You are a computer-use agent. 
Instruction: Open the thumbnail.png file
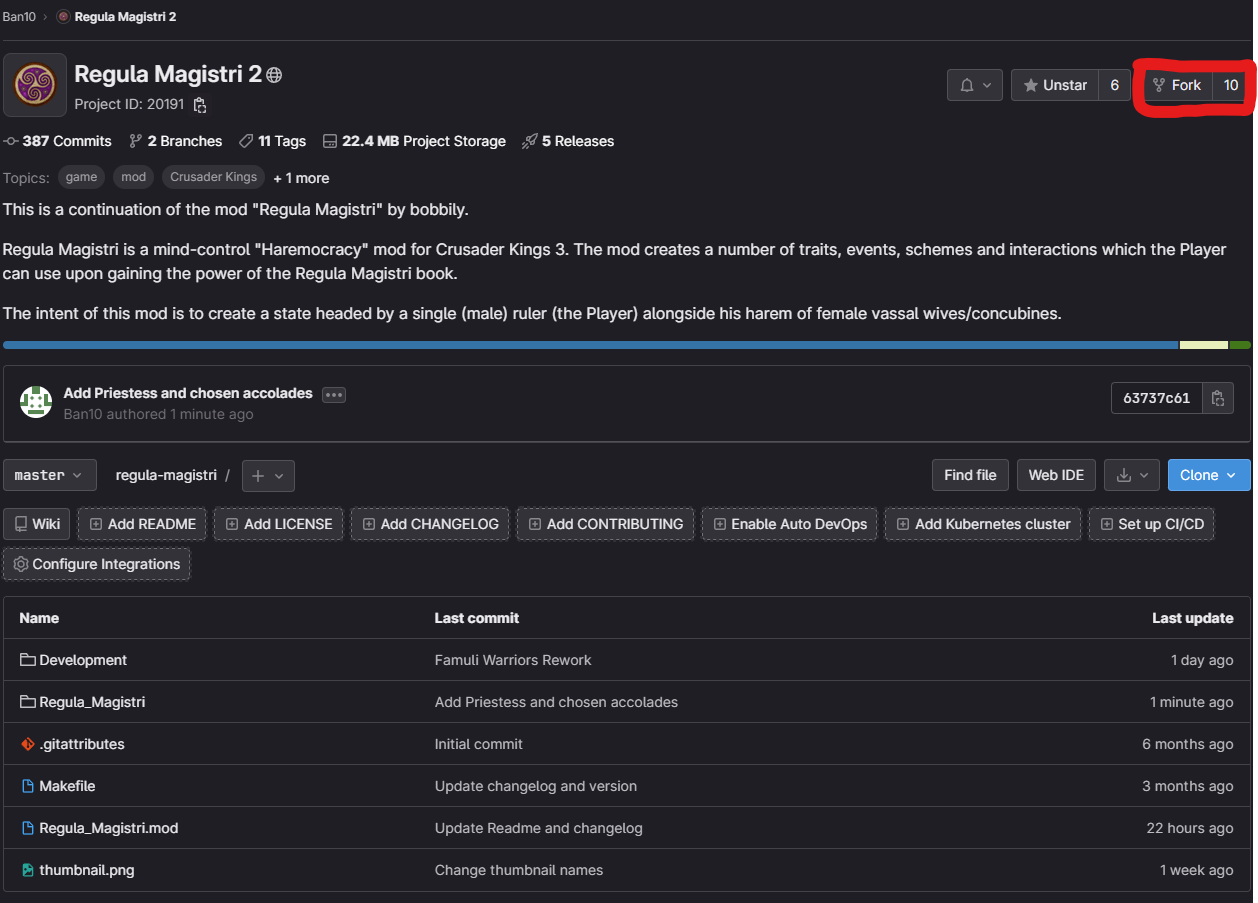pos(87,870)
